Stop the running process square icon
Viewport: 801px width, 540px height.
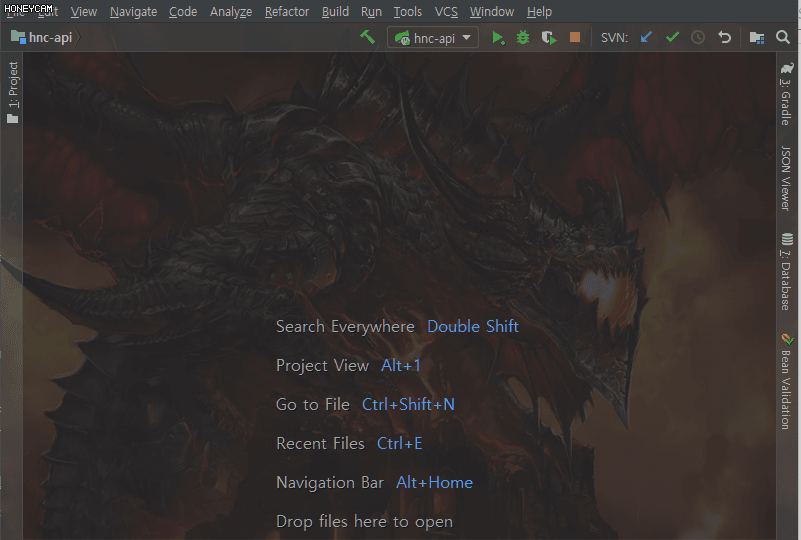(575, 37)
